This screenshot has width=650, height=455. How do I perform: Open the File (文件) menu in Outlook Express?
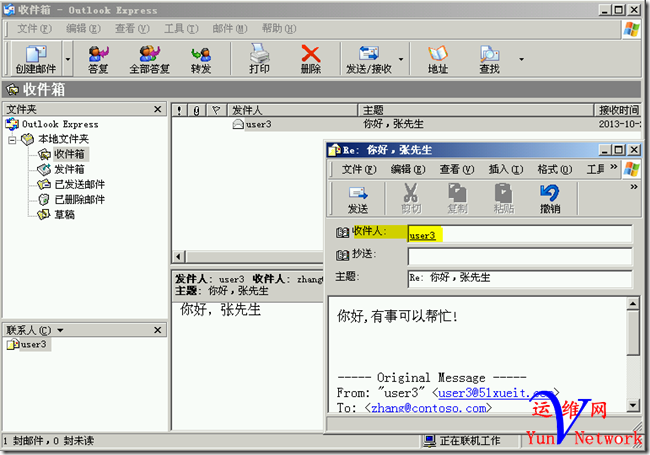coord(34,29)
